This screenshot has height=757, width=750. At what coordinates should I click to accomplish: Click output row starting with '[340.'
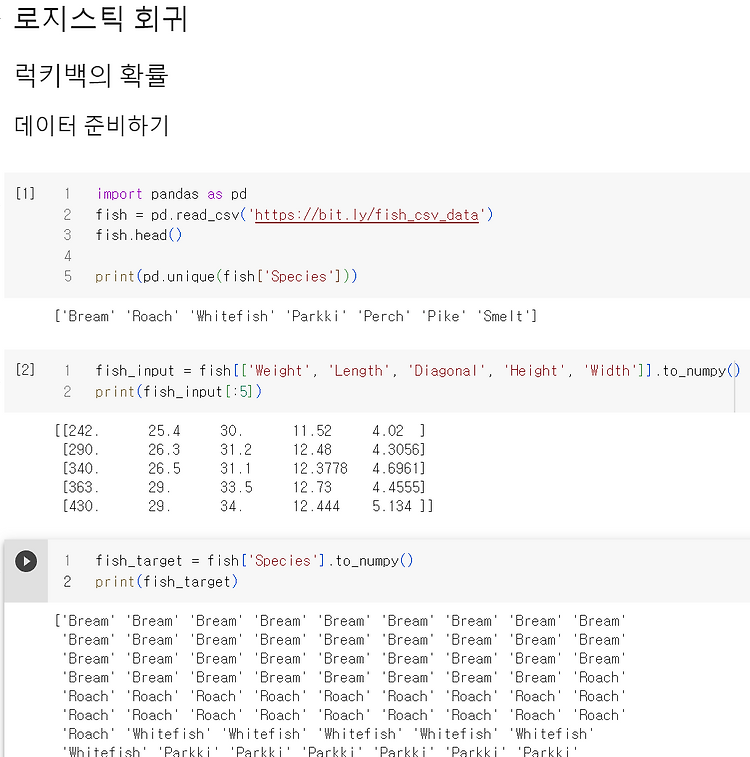[244, 468]
